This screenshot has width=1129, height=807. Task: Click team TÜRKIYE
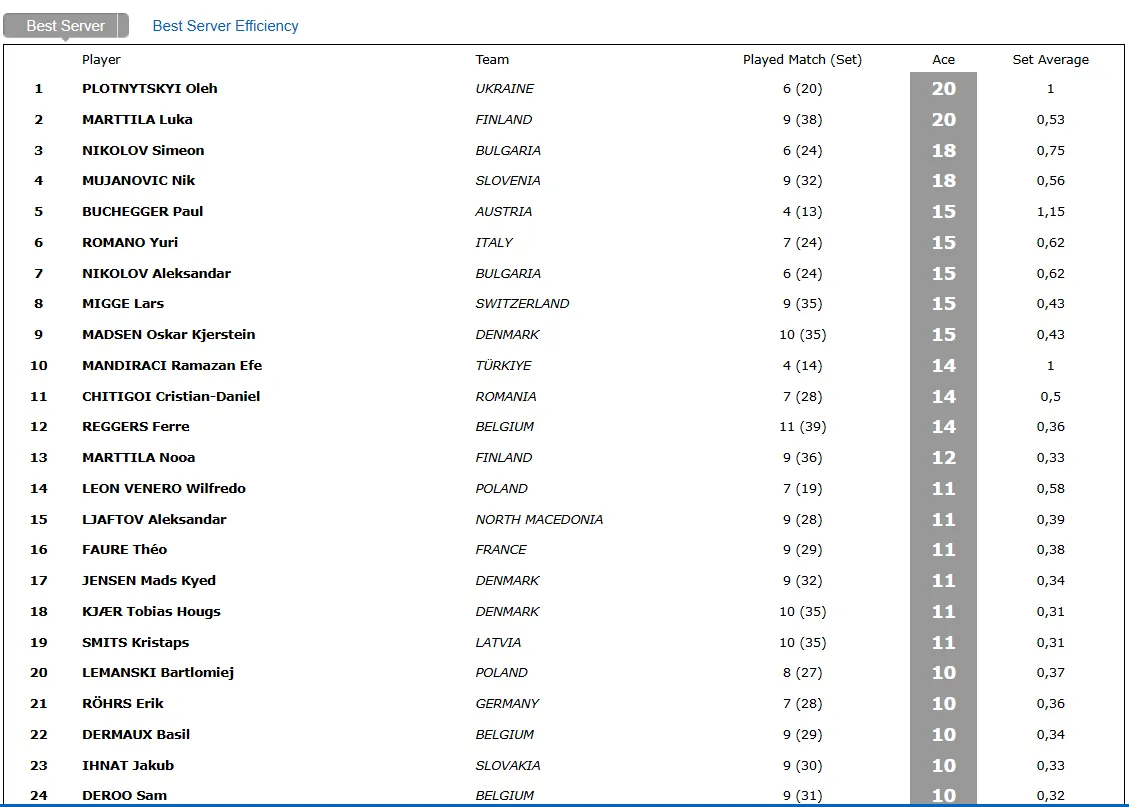[503, 366]
